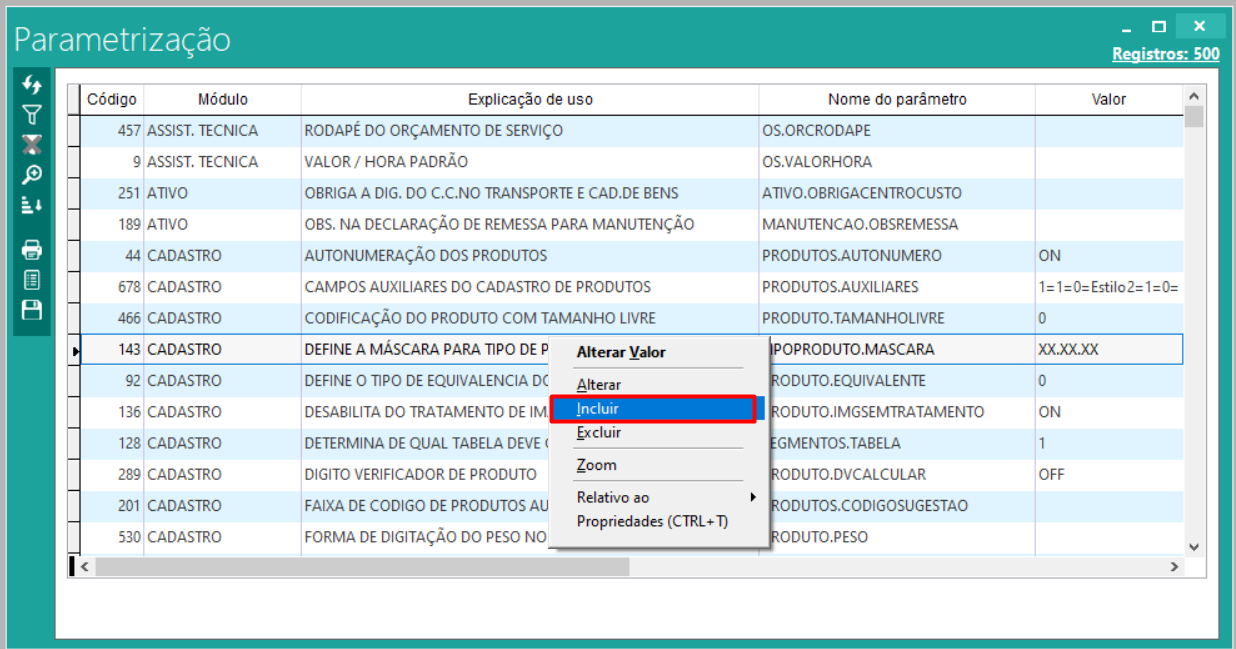Click the refresh arrows icon in sidebar
The width and height of the screenshot is (1236, 649).
coord(32,85)
